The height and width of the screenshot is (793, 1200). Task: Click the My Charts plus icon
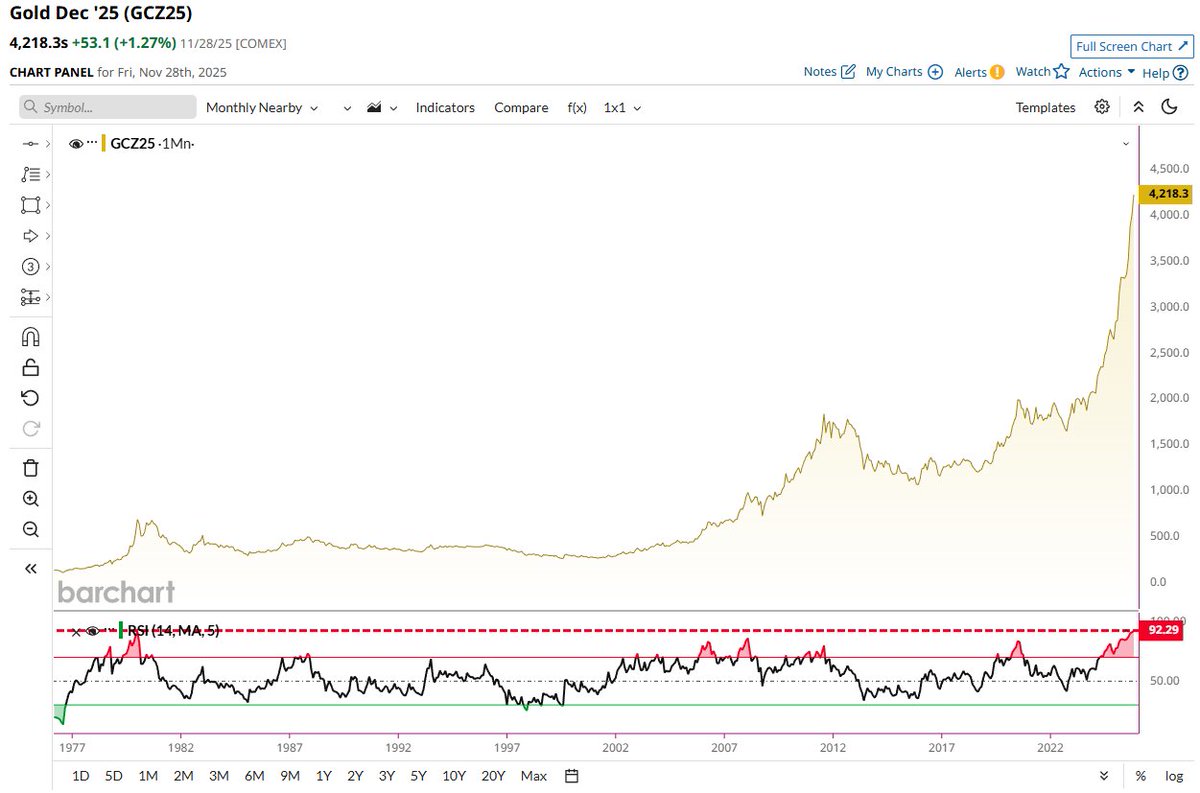[936, 72]
